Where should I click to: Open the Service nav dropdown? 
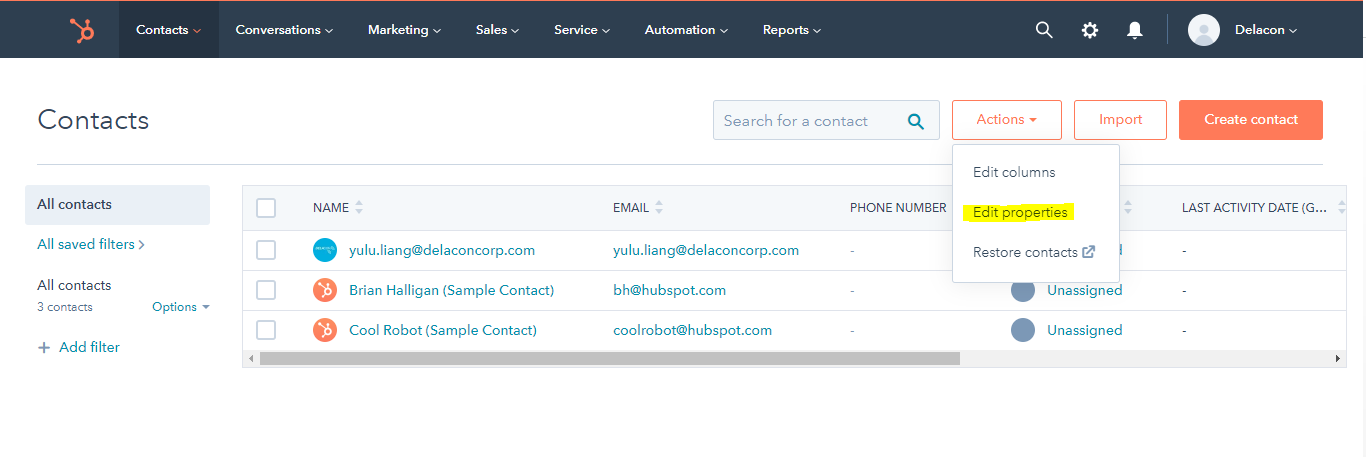click(x=582, y=30)
